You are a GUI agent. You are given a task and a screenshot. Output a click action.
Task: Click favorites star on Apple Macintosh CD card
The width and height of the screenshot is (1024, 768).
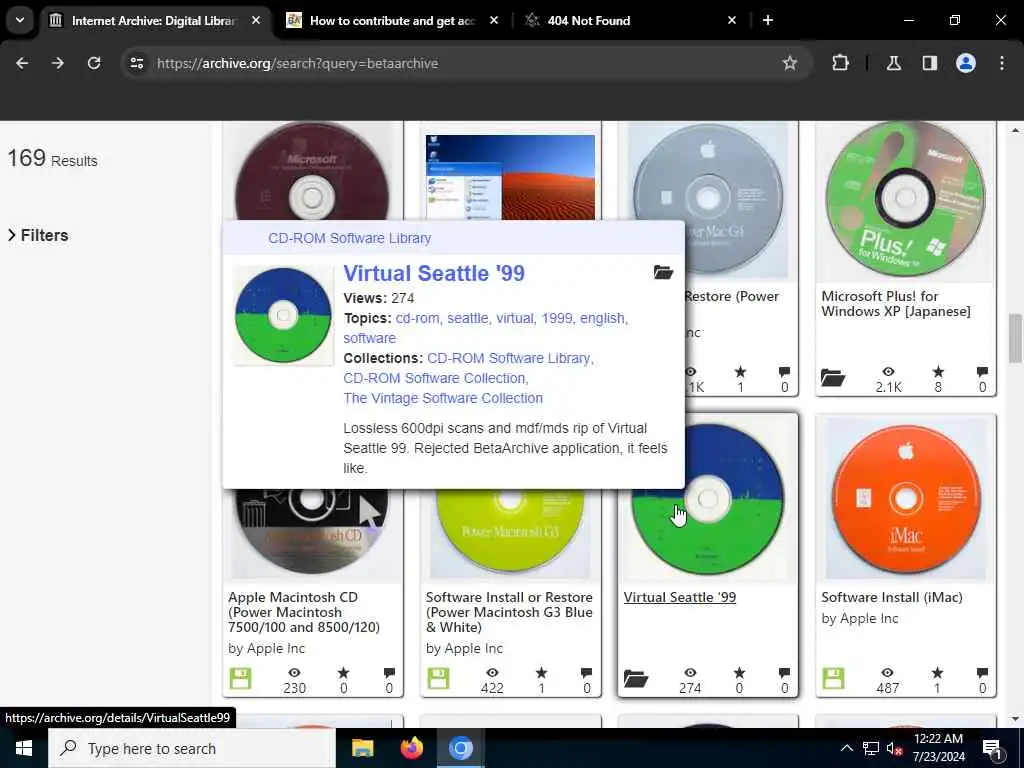tap(344, 673)
